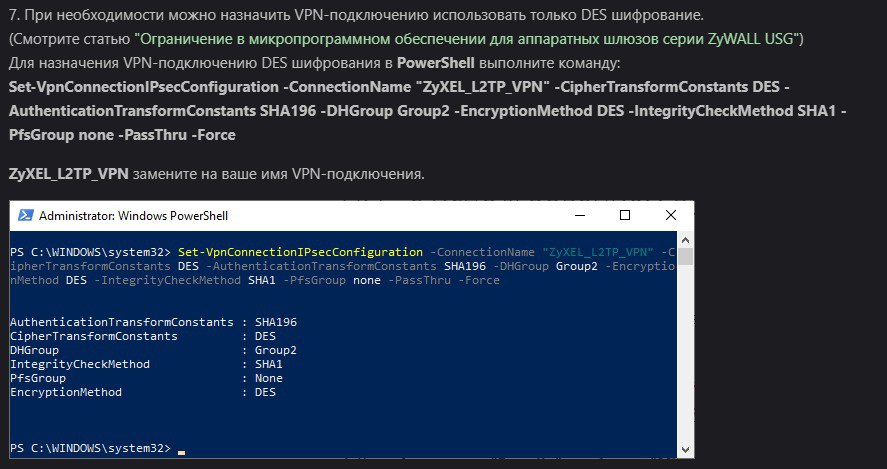Minimize the Administrator PowerShell window
Screen dimensions: 887x469
(x=578, y=215)
